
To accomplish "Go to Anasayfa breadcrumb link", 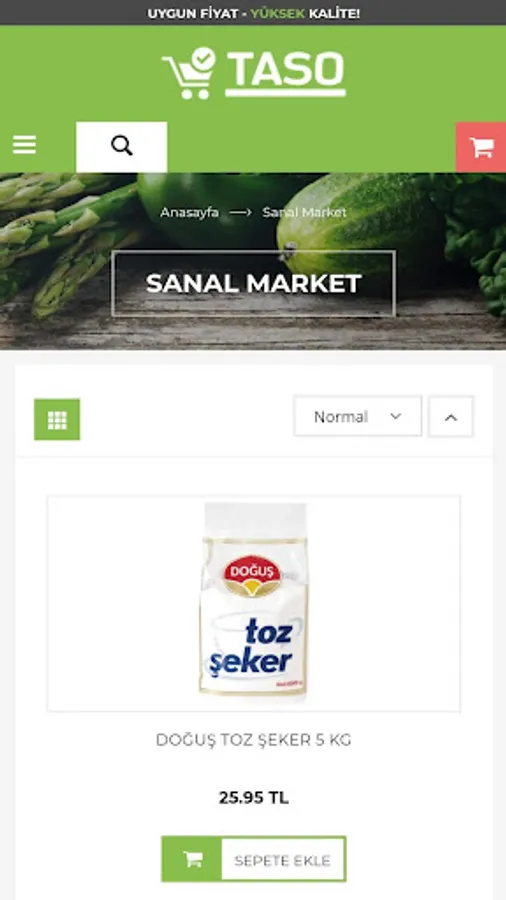I will (x=189, y=212).
